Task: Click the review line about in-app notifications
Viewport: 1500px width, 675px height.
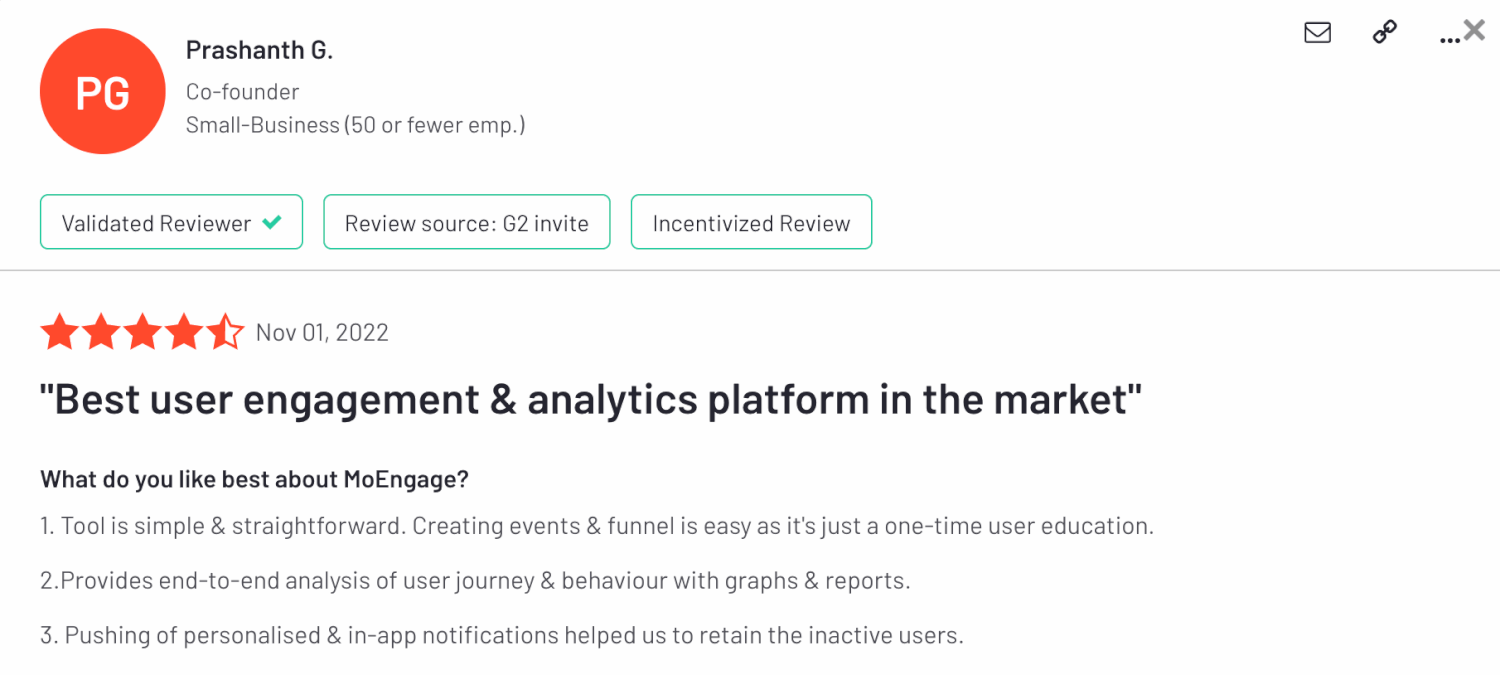Action: (502, 635)
